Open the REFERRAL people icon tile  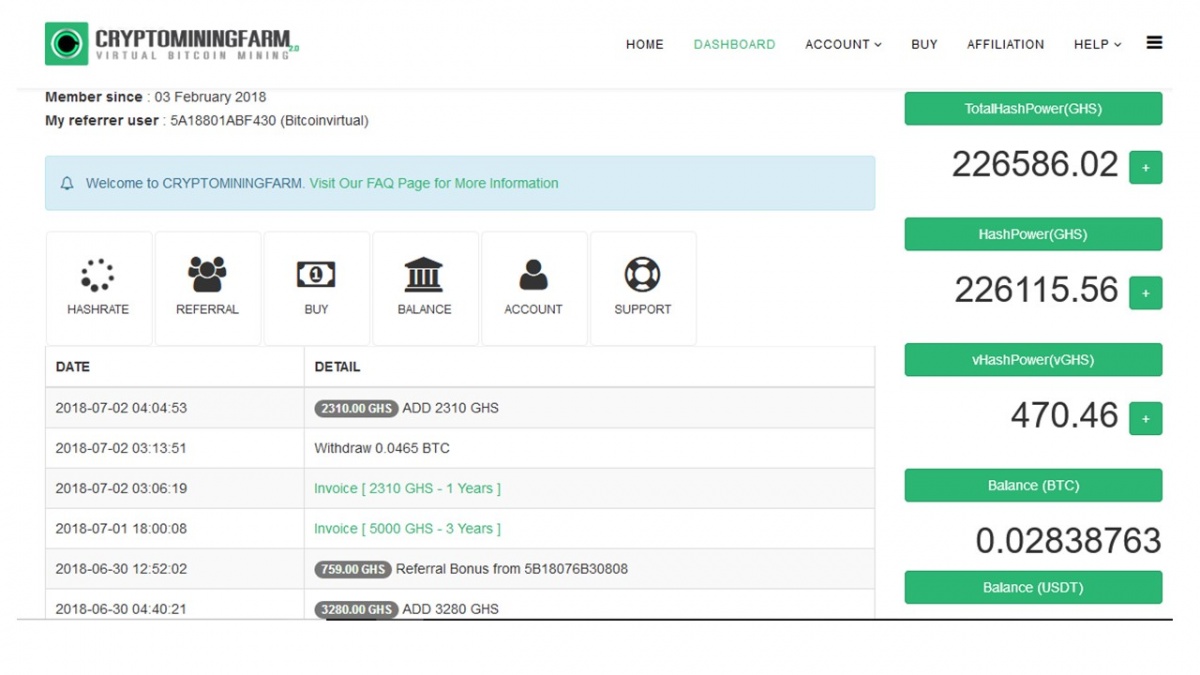208,289
